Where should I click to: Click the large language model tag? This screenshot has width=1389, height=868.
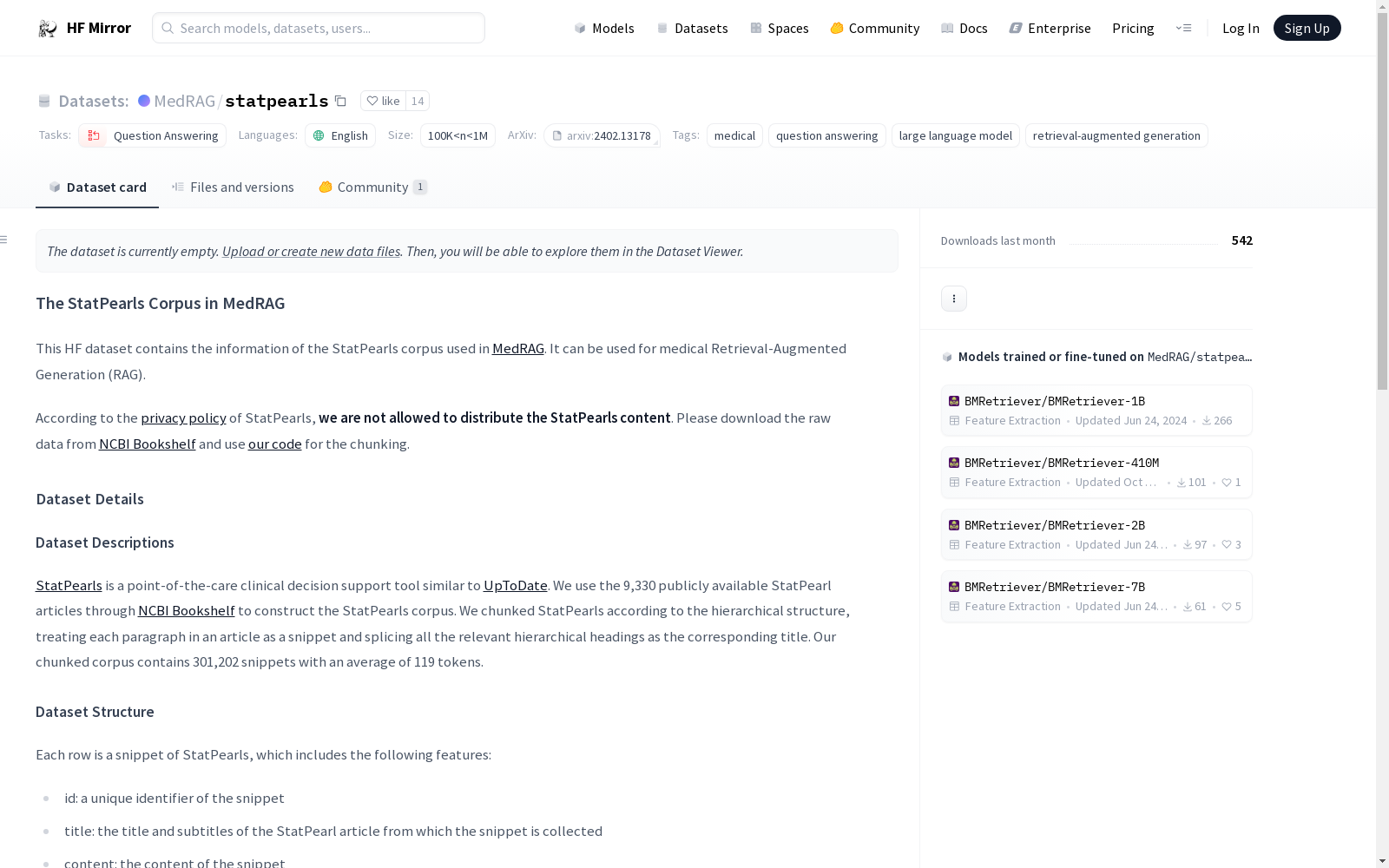tap(956, 135)
